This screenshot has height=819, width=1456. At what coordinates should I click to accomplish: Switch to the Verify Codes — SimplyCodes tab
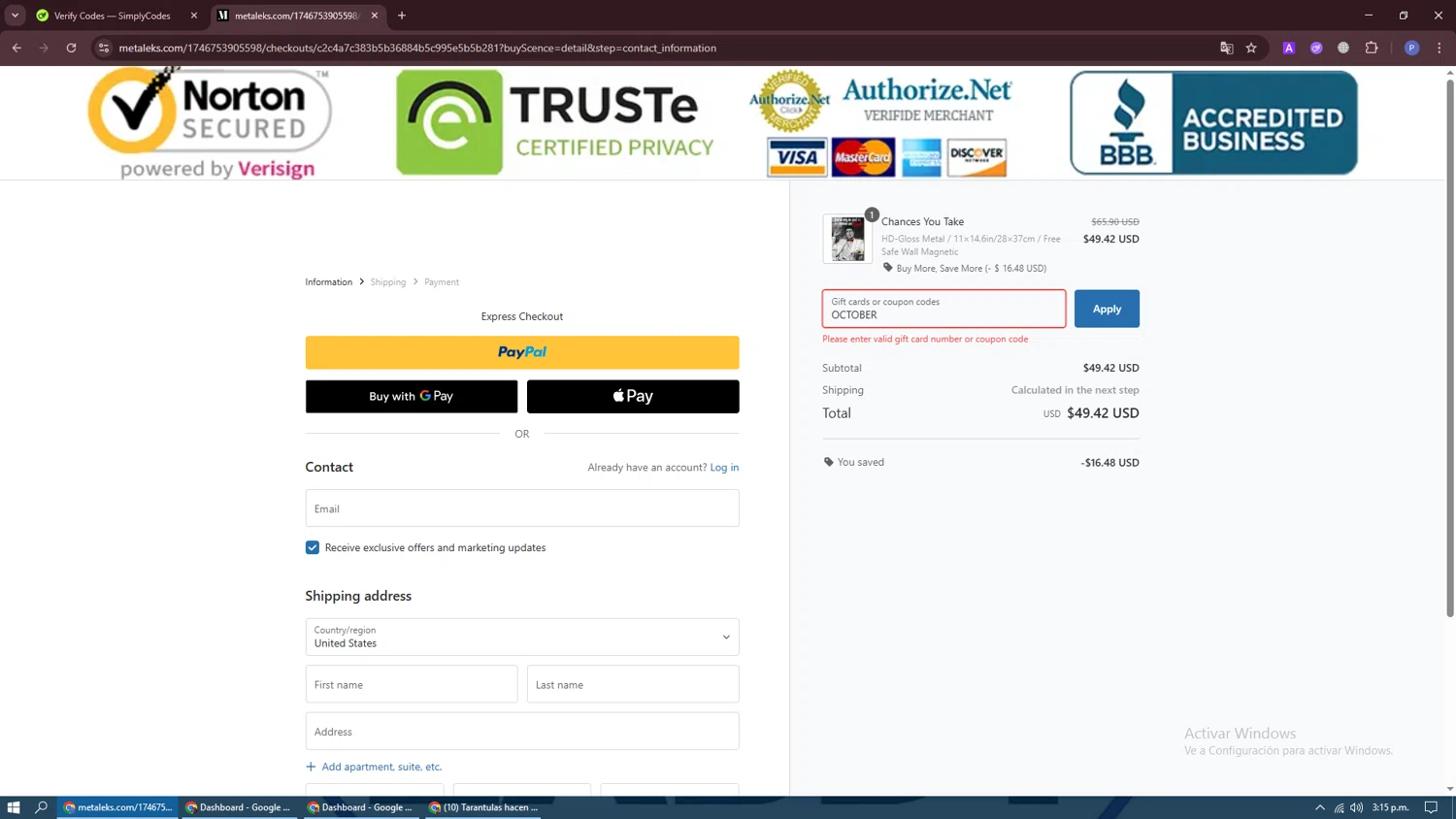(112, 16)
